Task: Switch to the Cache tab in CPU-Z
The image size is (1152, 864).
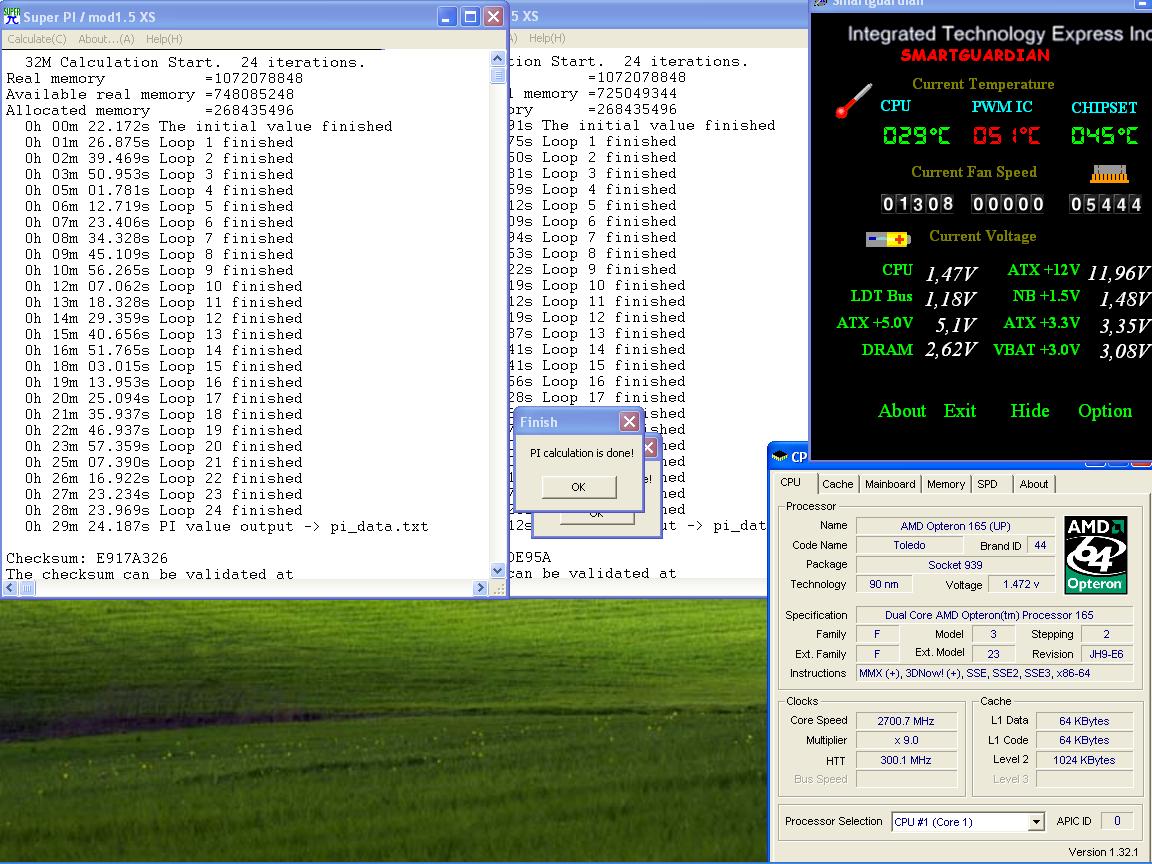Action: (838, 484)
